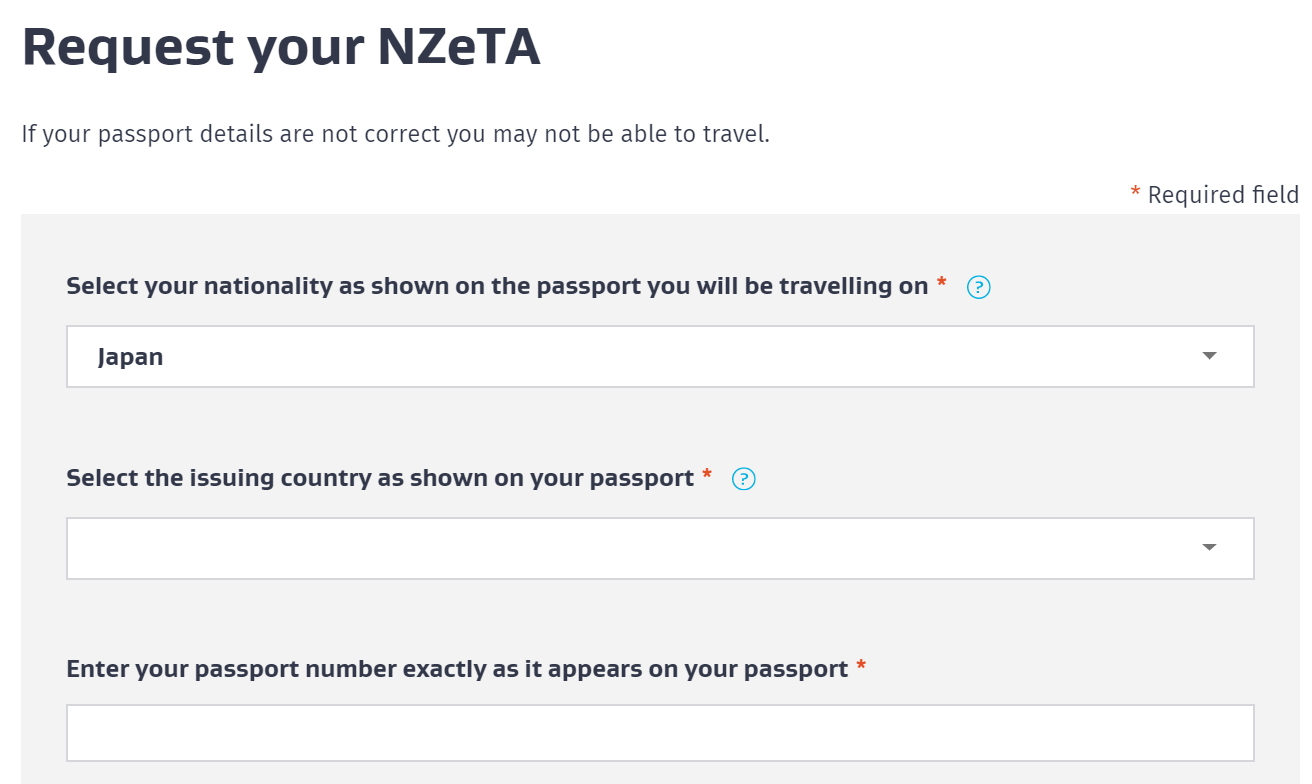
Task: Click the "Select the issuing country" label
Action: tap(380, 478)
